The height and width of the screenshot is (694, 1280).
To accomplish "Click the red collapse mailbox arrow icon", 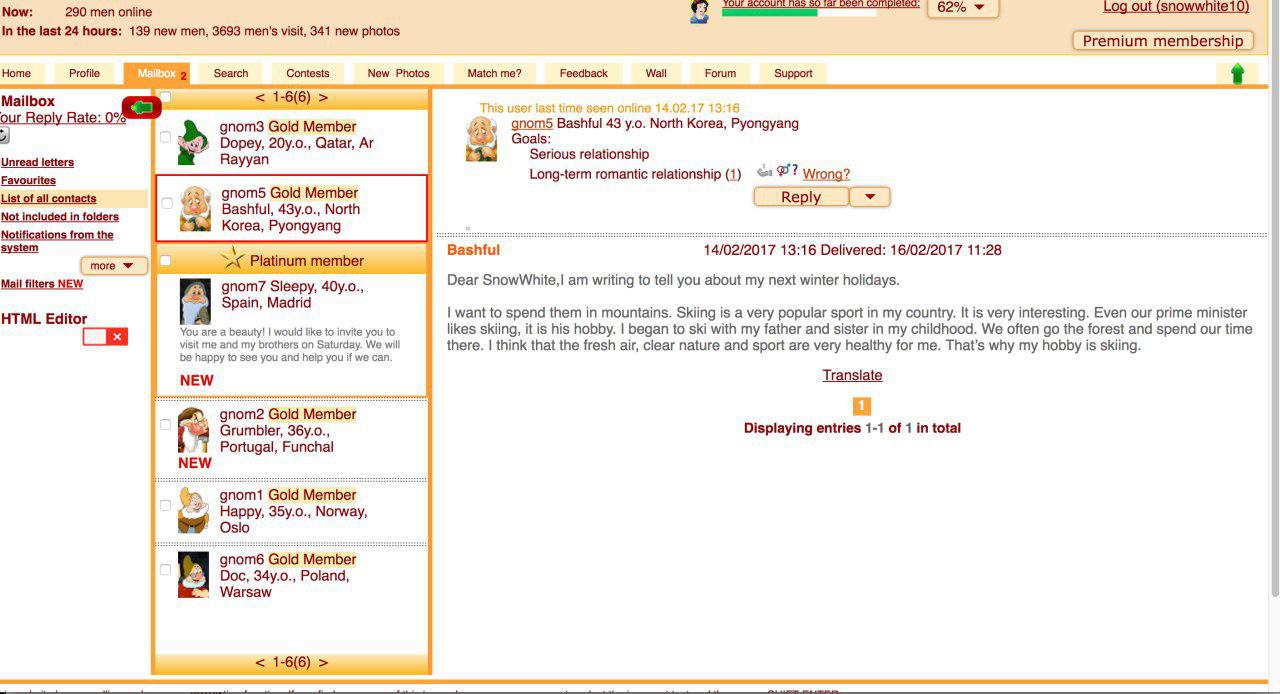I will [x=142, y=107].
